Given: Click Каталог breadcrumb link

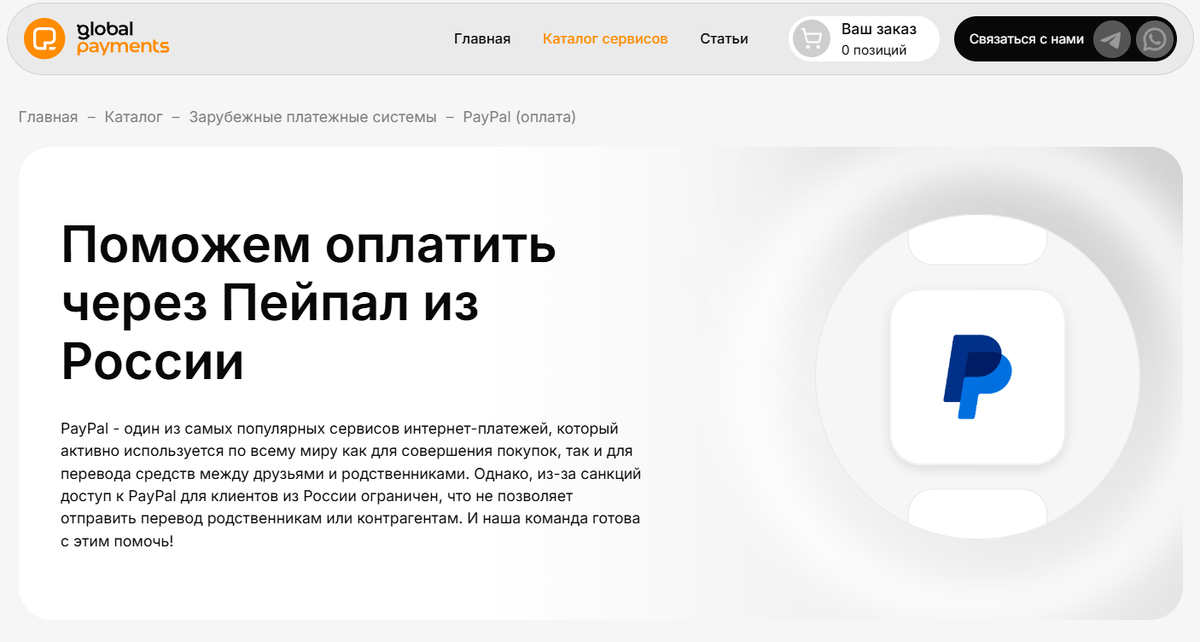Looking at the screenshot, I should [x=133, y=117].
